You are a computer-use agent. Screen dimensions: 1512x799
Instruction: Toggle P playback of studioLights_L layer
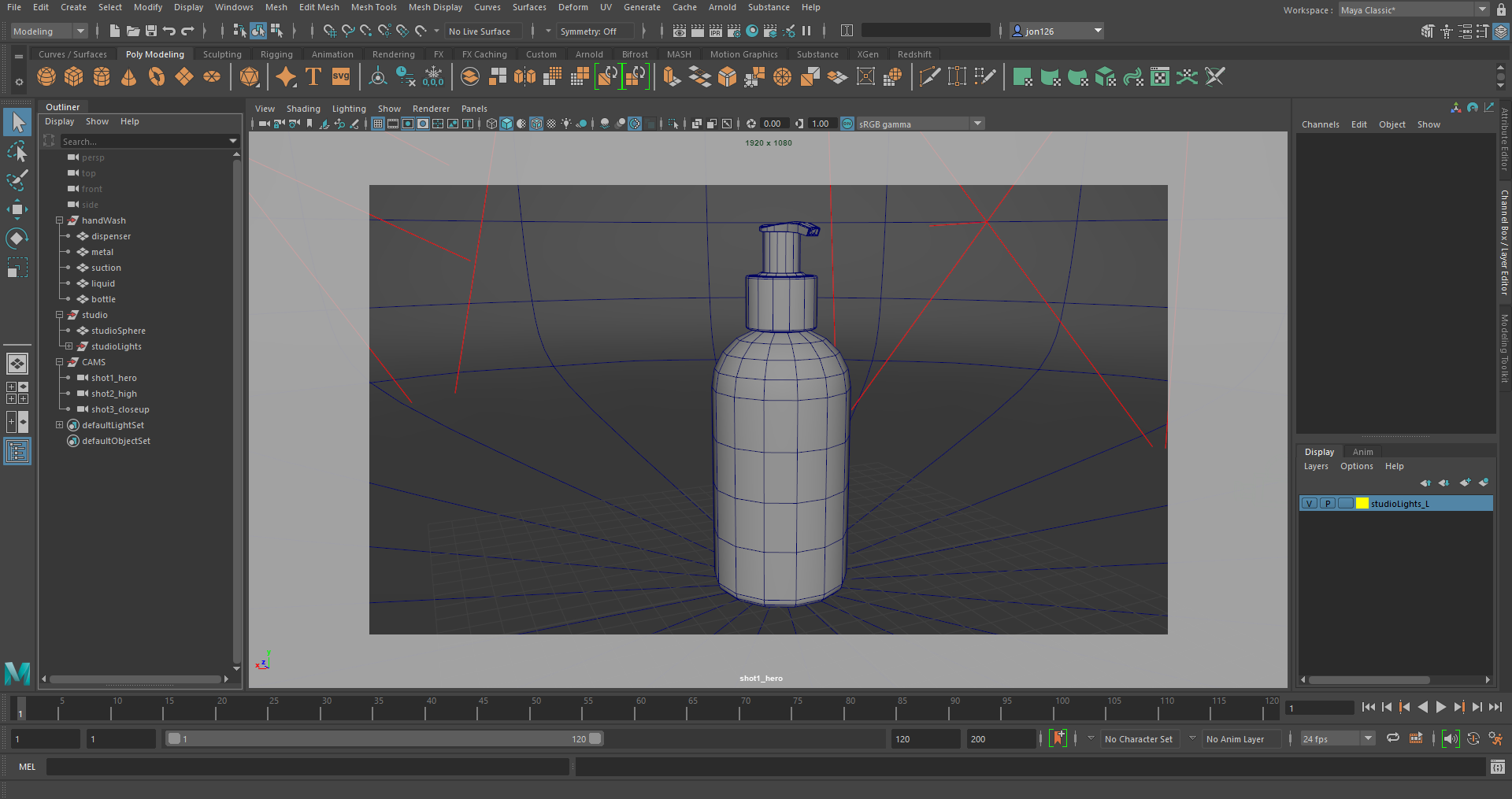pos(1328,503)
